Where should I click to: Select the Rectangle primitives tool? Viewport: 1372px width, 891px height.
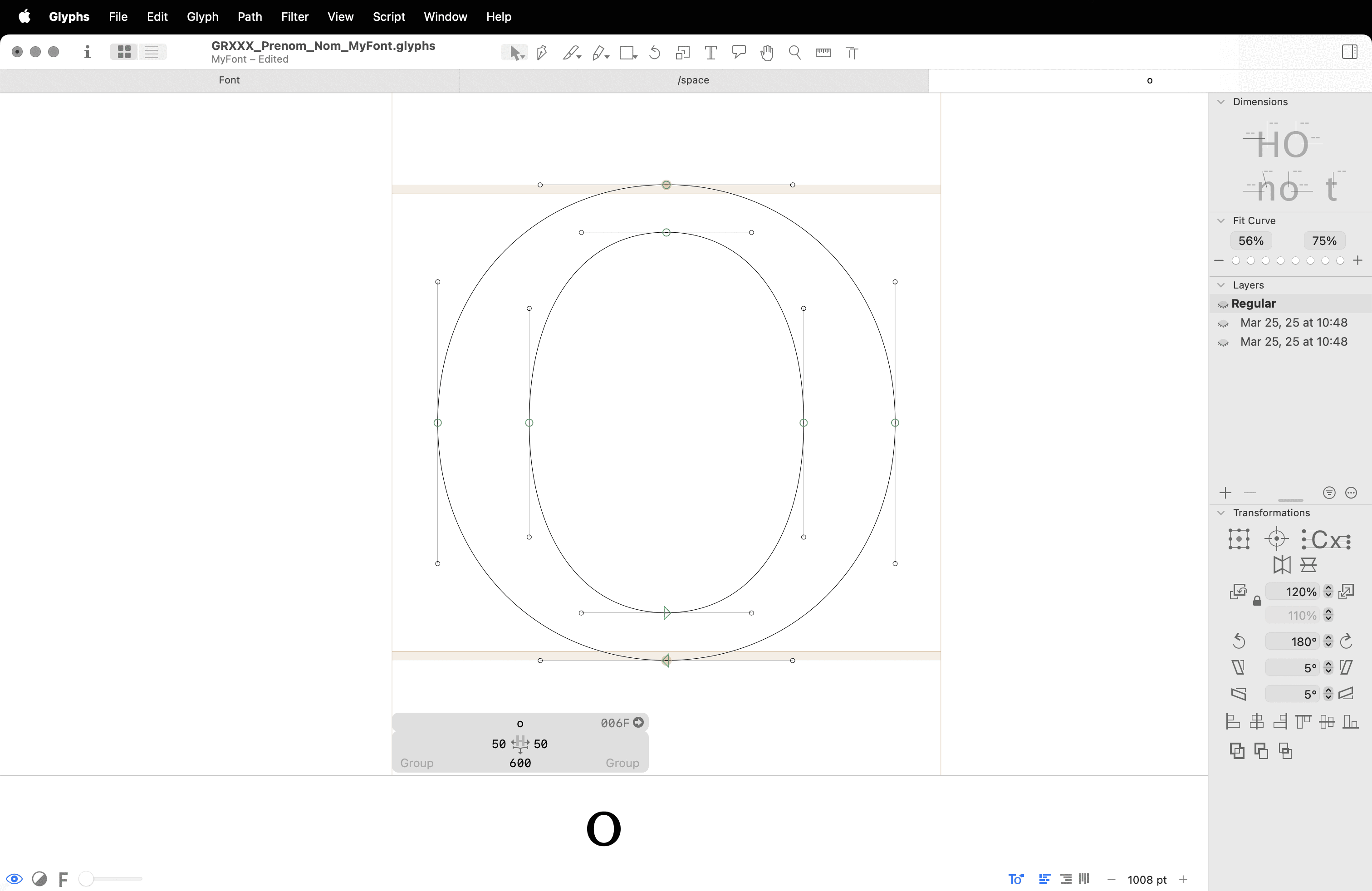[x=627, y=53]
